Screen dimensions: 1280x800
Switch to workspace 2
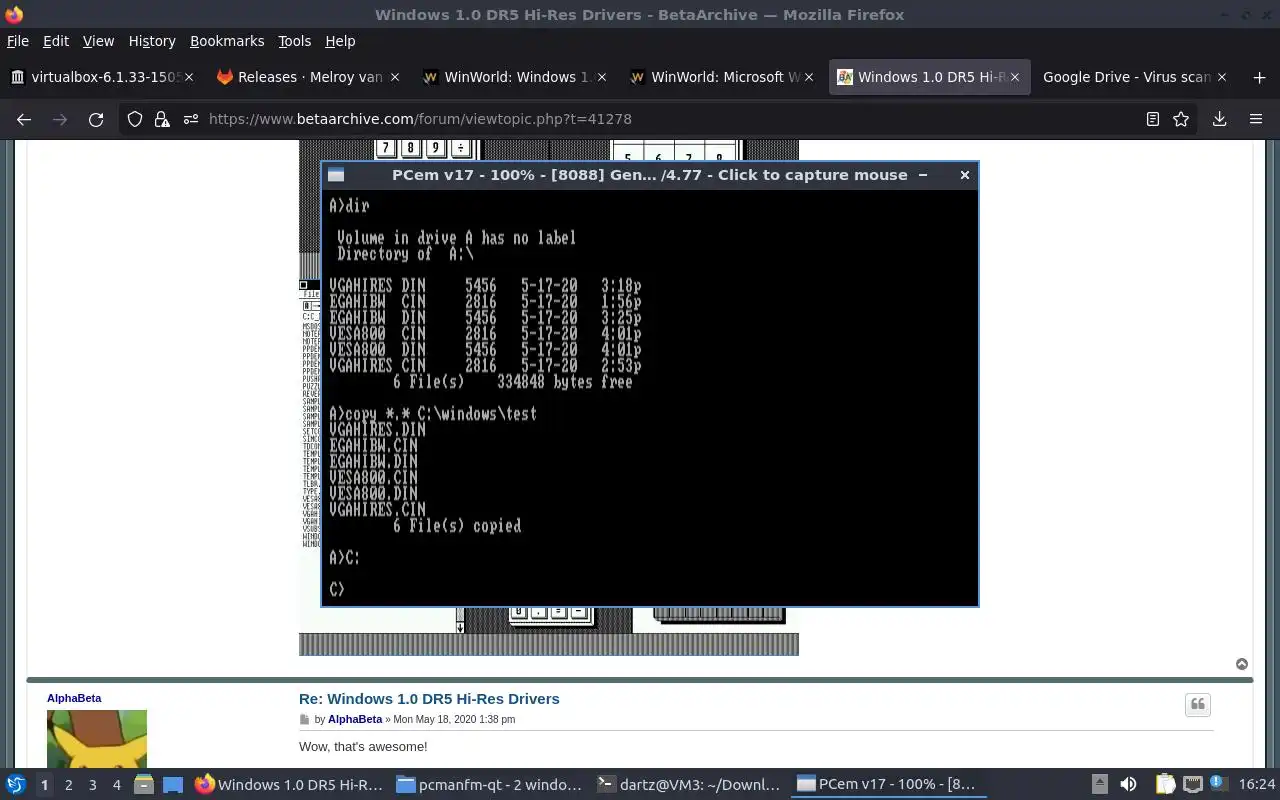(x=68, y=785)
